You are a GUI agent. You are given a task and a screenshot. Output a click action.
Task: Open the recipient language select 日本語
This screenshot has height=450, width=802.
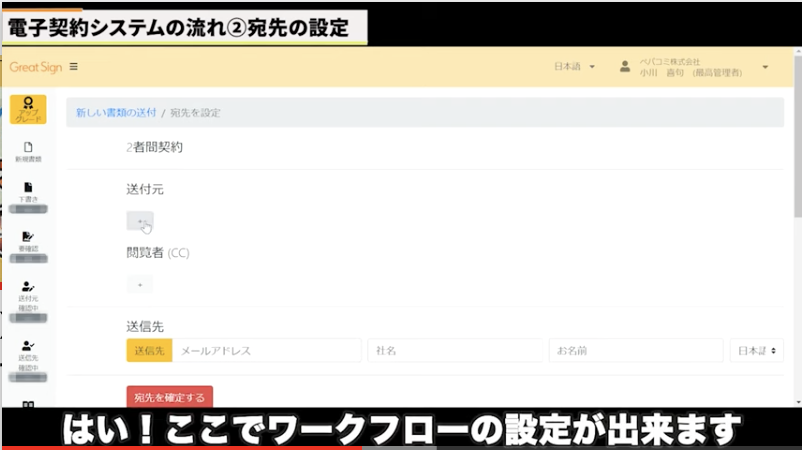[x=756, y=350]
